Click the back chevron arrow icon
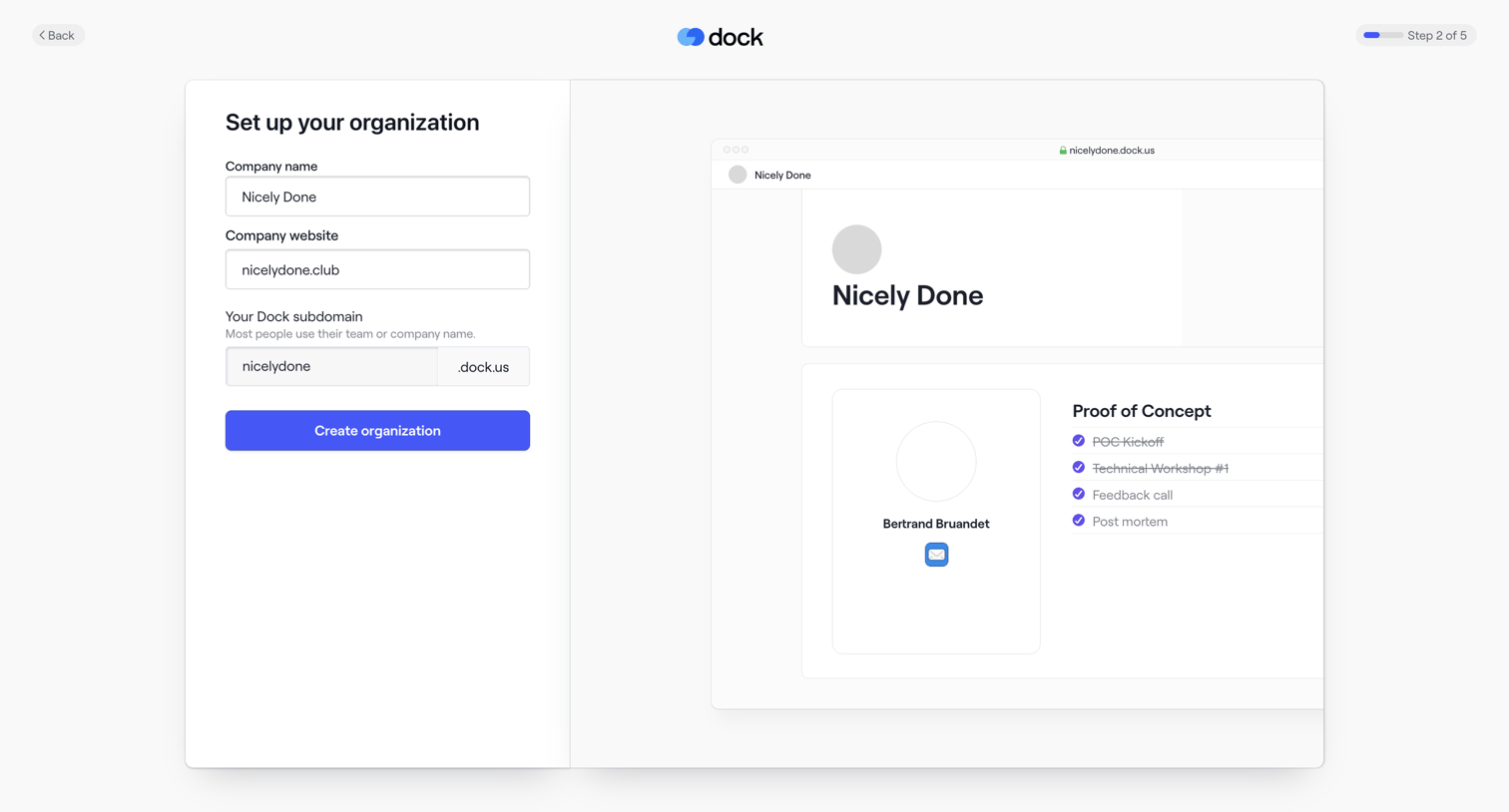The width and height of the screenshot is (1509, 812). pyautogui.click(x=42, y=35)
